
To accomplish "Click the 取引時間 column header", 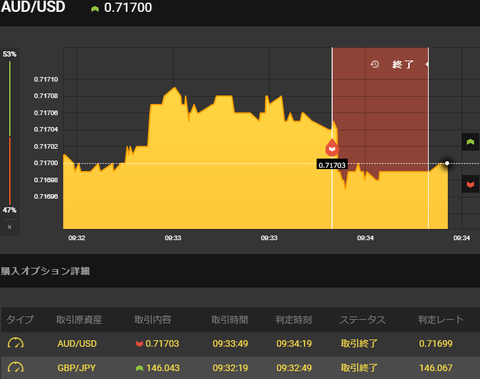I will pos(230,320).
